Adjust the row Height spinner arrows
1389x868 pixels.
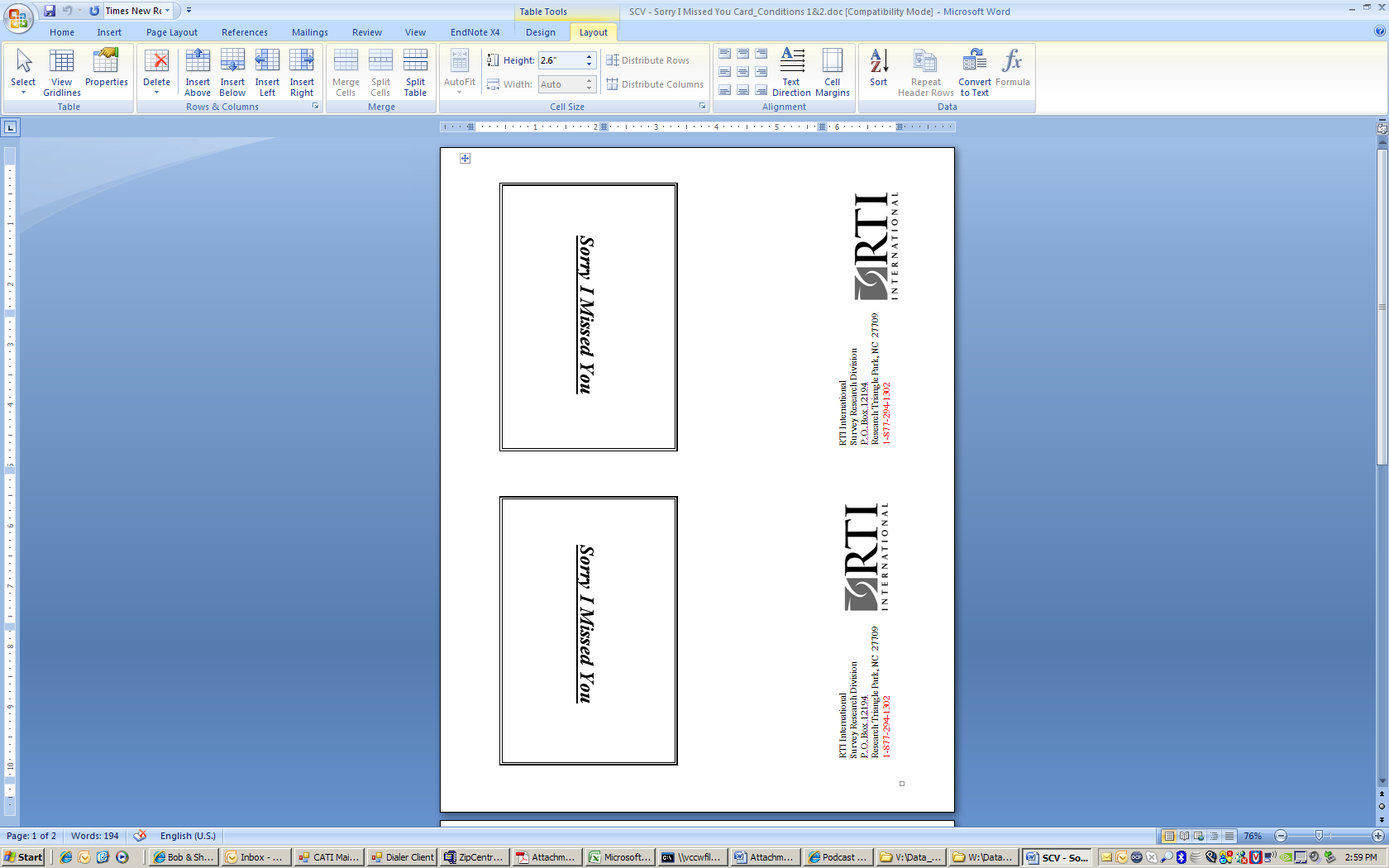pos(589,60)
